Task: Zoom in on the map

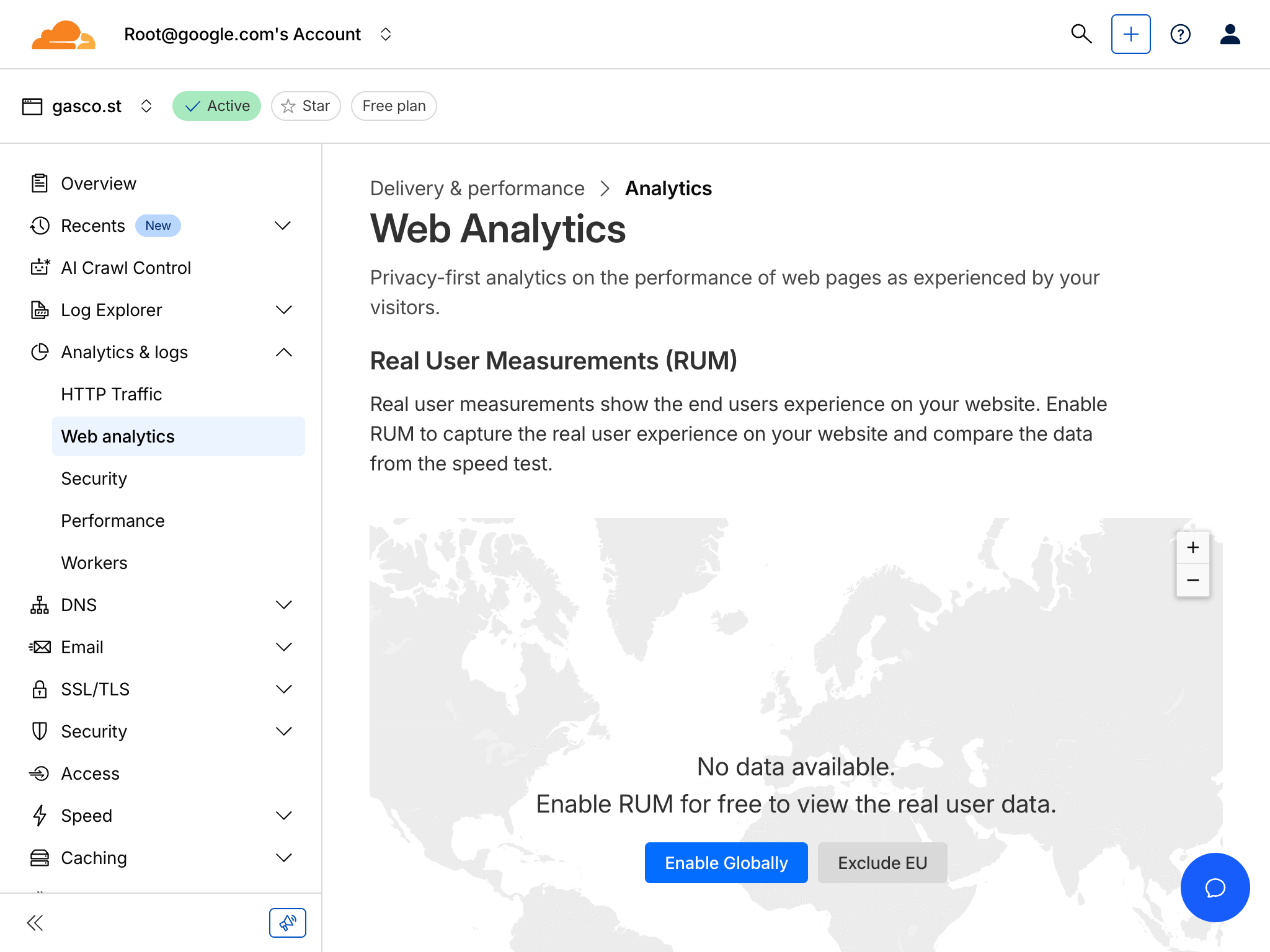Action: tap(1192, 547)
